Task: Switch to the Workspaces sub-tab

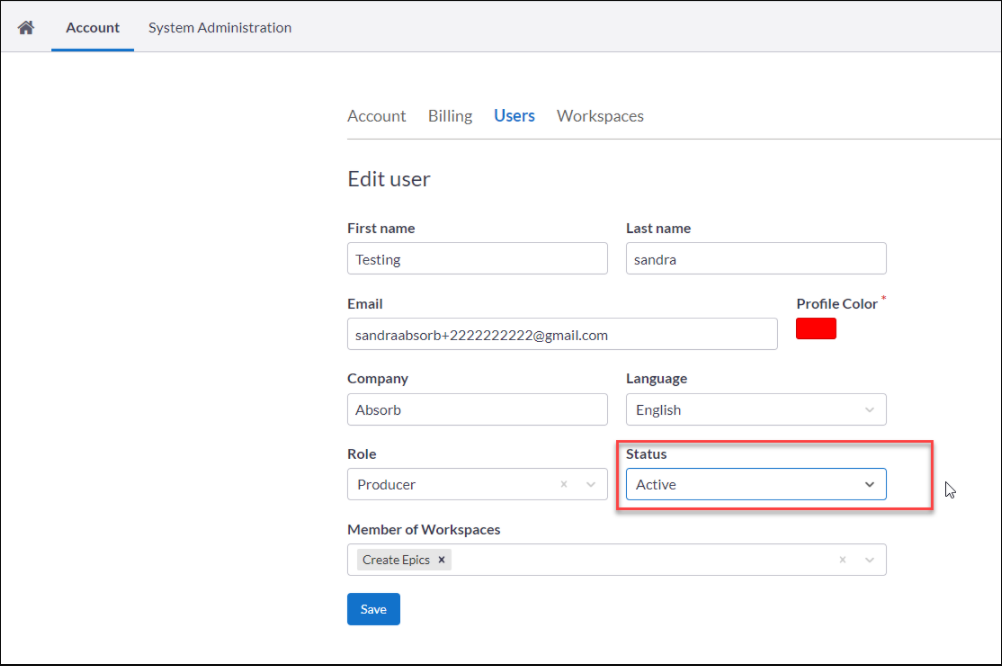Action: tap(600, 116)
